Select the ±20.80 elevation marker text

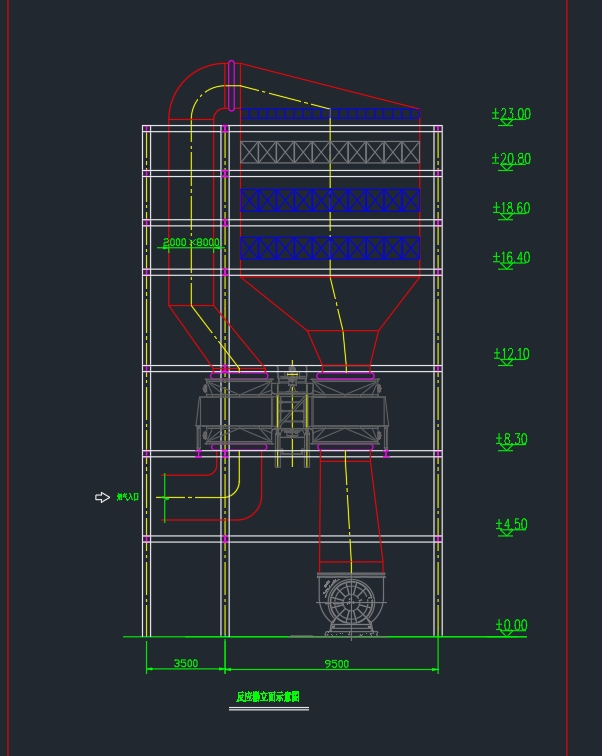click(x=511, y=159)
